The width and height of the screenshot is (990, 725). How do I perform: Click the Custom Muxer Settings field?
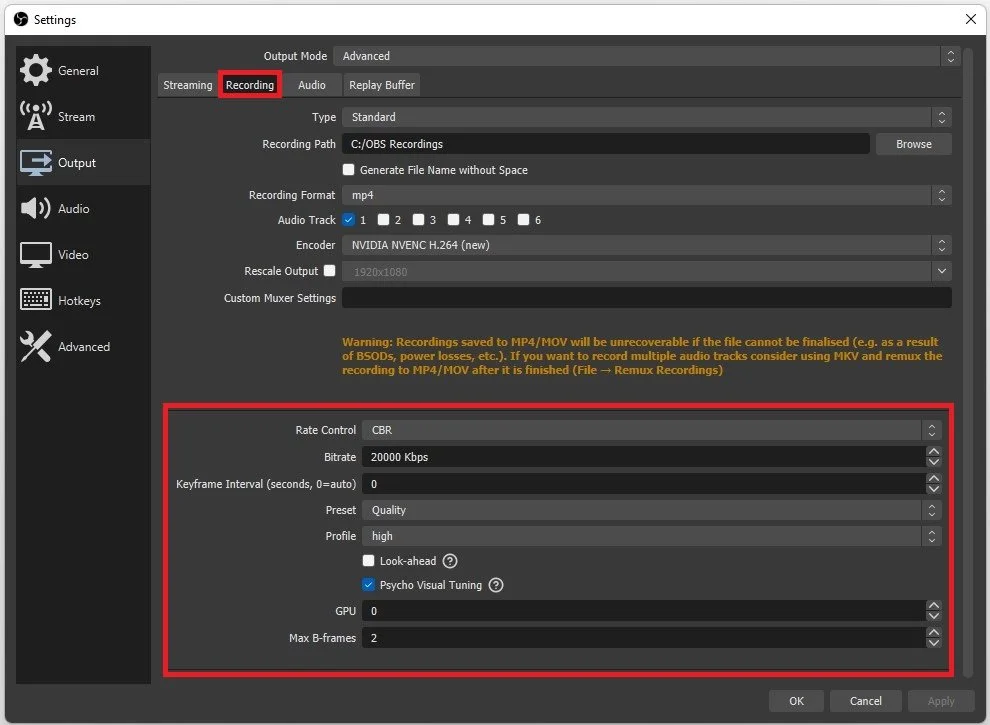tap(647, 297)
